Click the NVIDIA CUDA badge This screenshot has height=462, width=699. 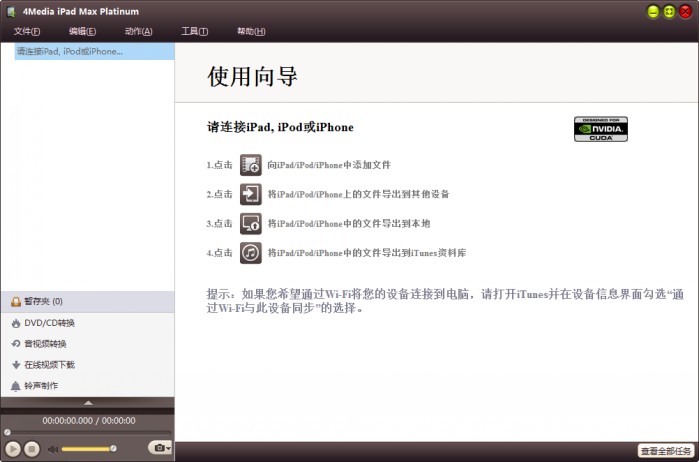600,129
